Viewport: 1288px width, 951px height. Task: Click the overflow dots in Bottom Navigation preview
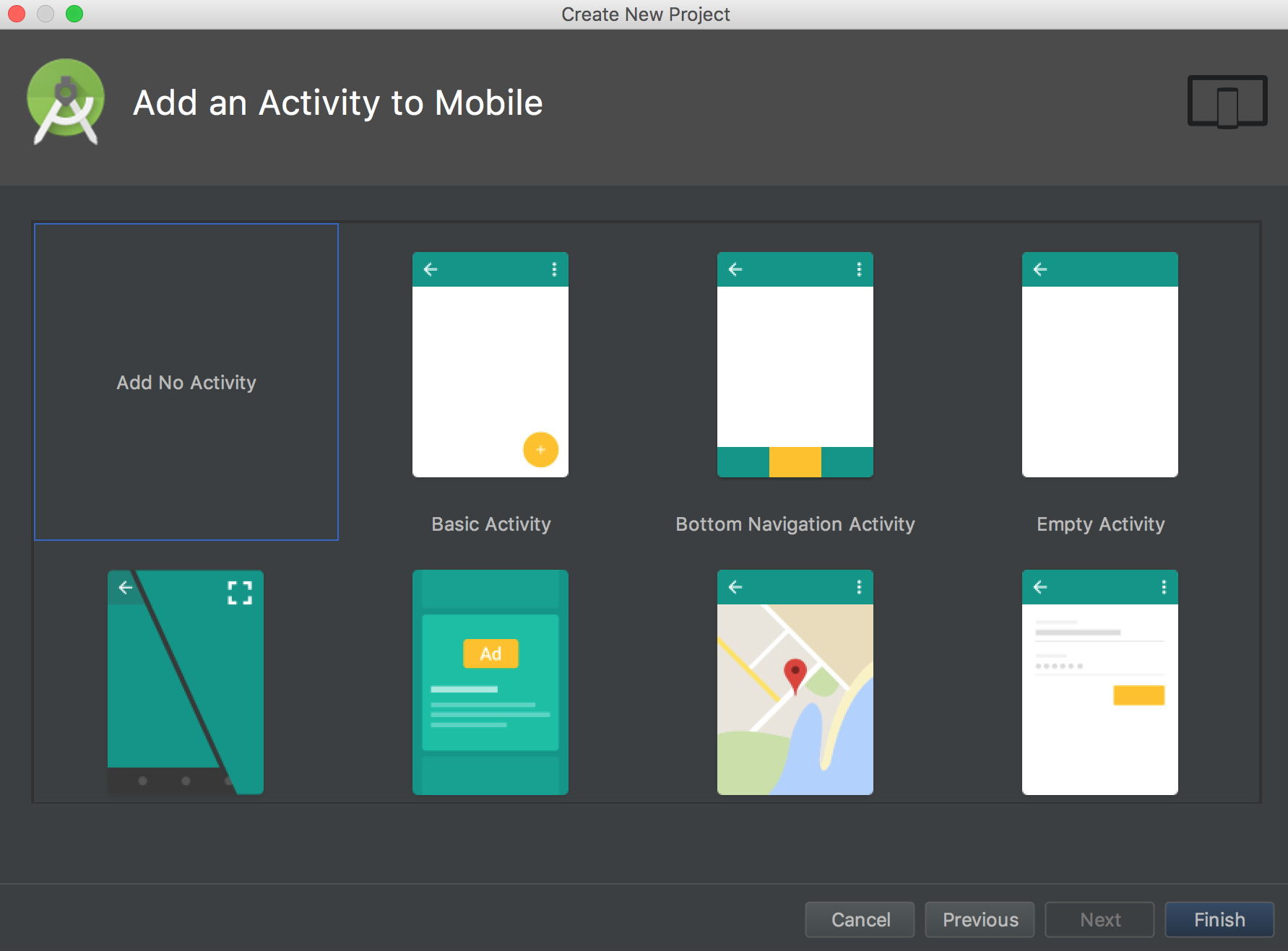pos(859,269)
